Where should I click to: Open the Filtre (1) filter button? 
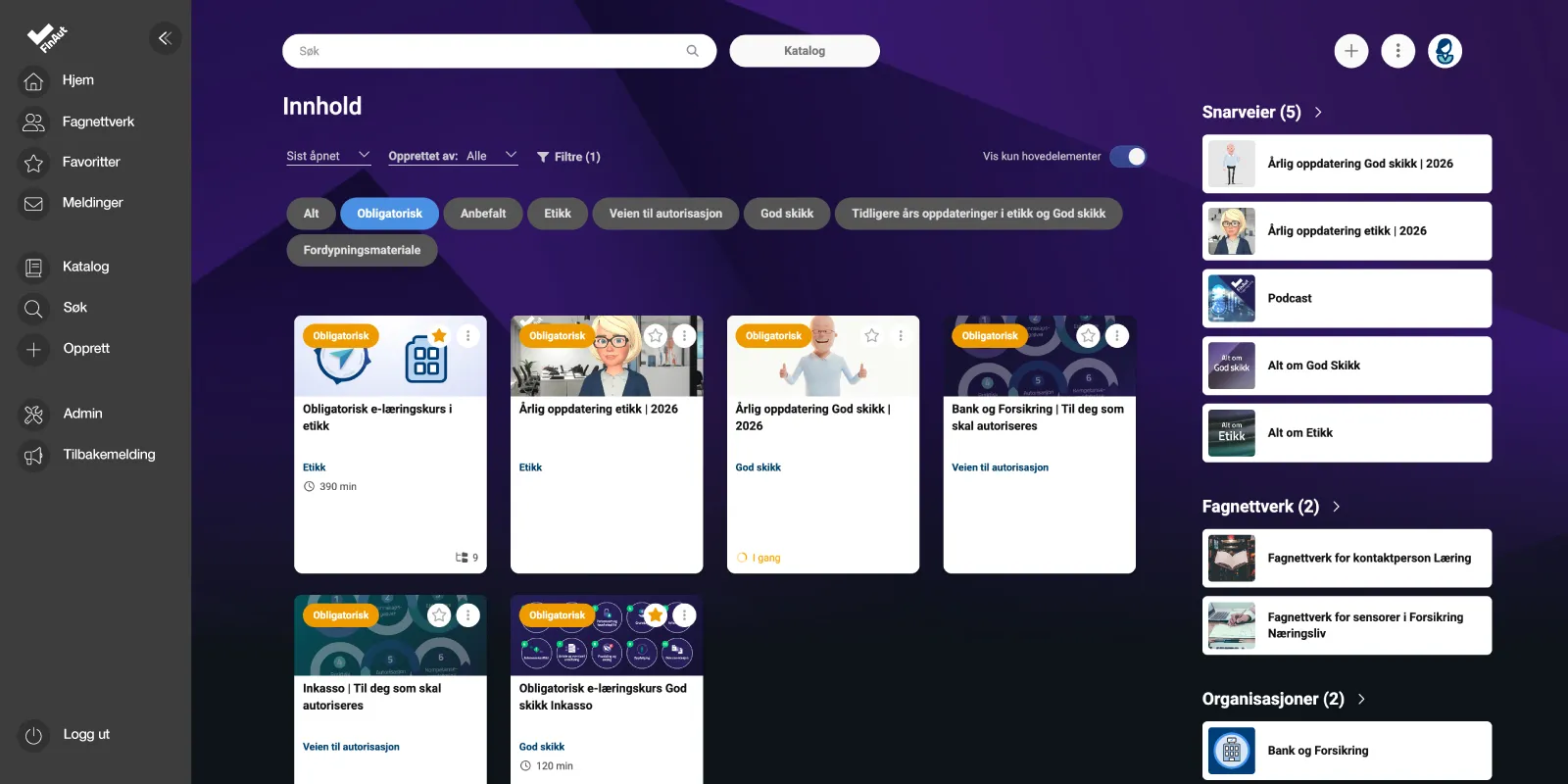point(568,157)
